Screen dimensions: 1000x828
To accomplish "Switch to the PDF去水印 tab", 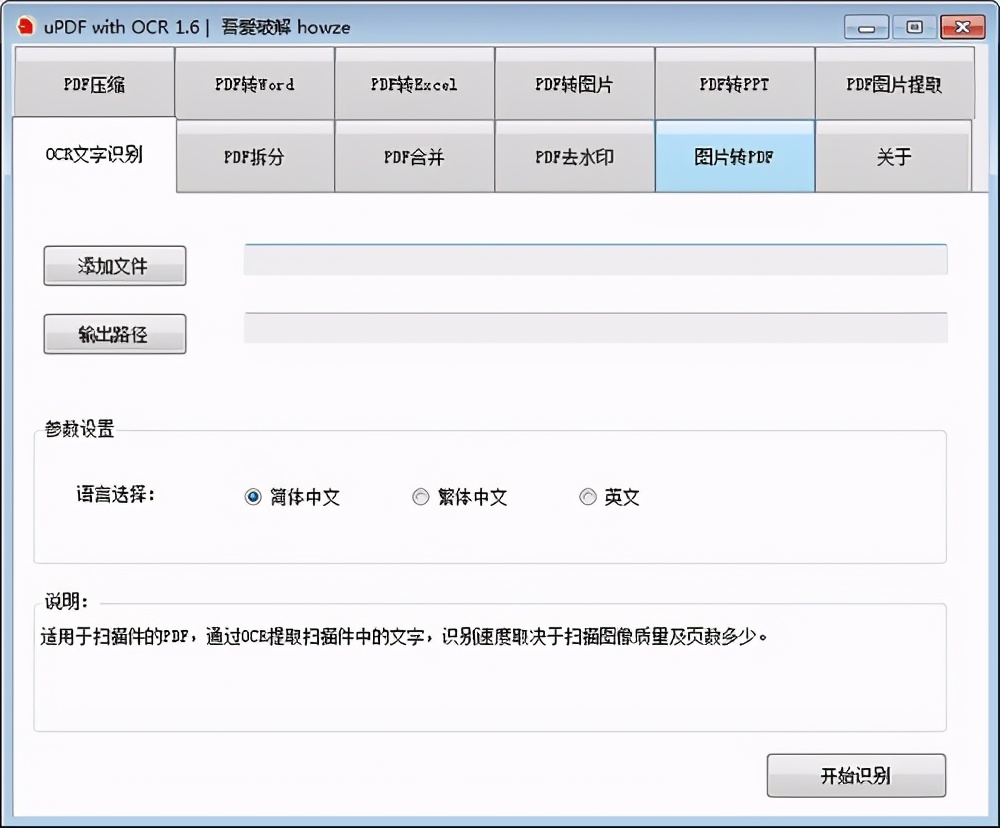I will point(574,157).
